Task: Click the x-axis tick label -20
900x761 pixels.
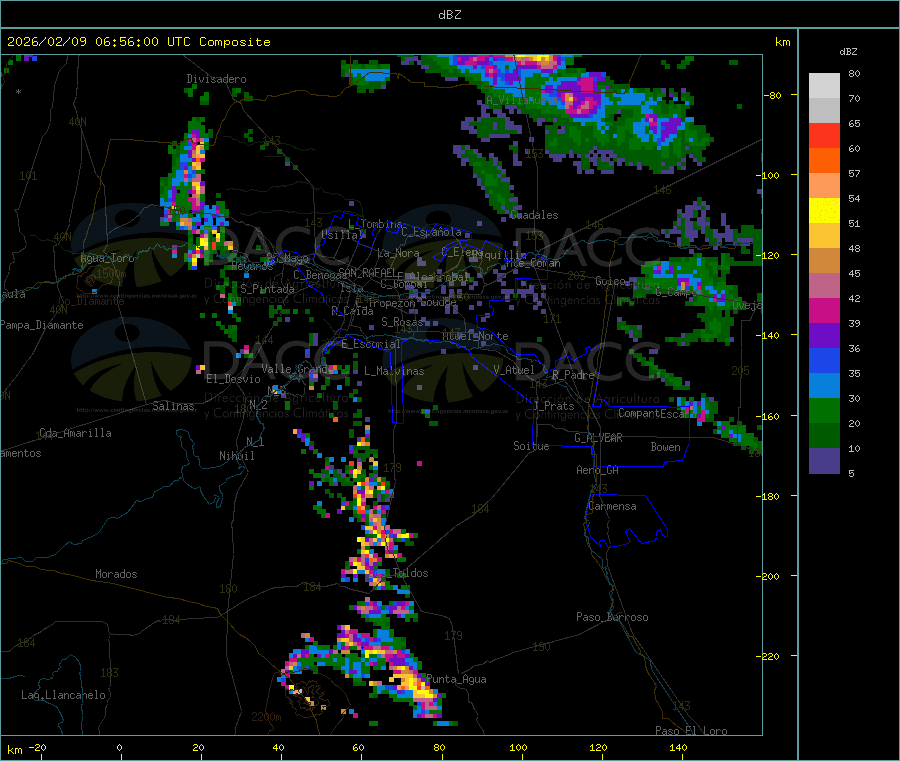Action: pos(38,747)
